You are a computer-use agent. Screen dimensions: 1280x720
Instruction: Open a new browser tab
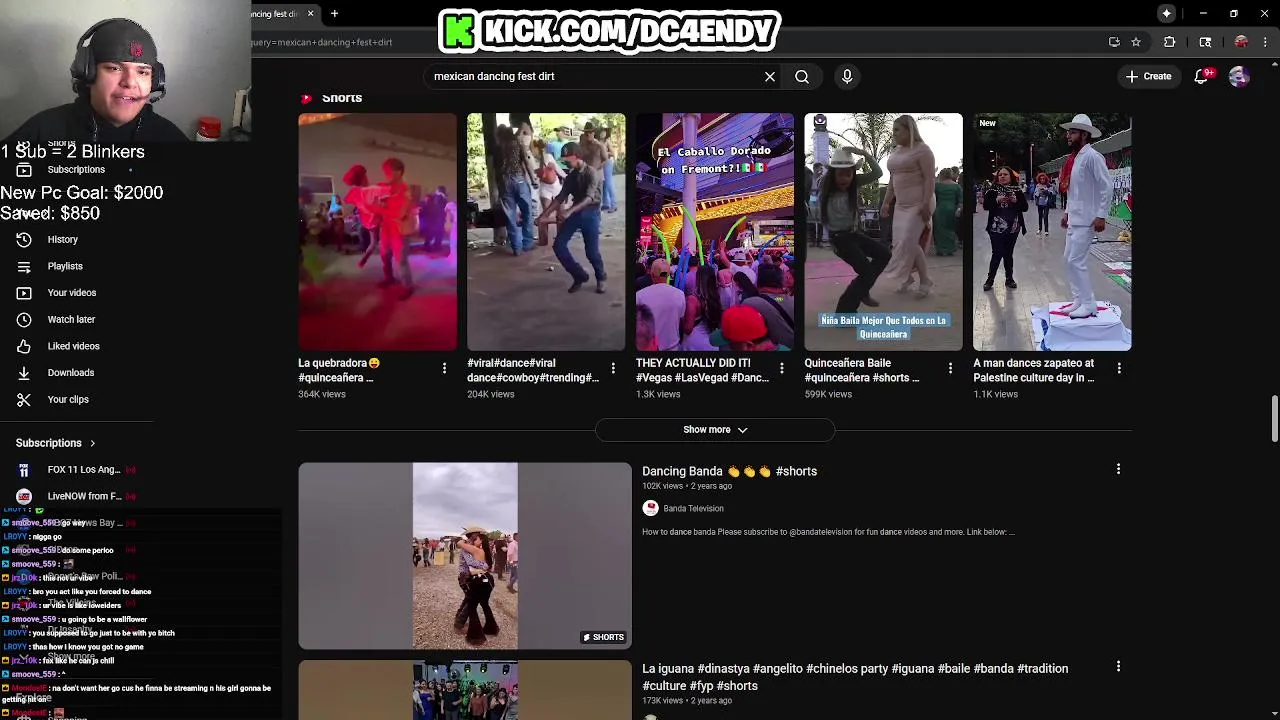click(x=334, y=14)
